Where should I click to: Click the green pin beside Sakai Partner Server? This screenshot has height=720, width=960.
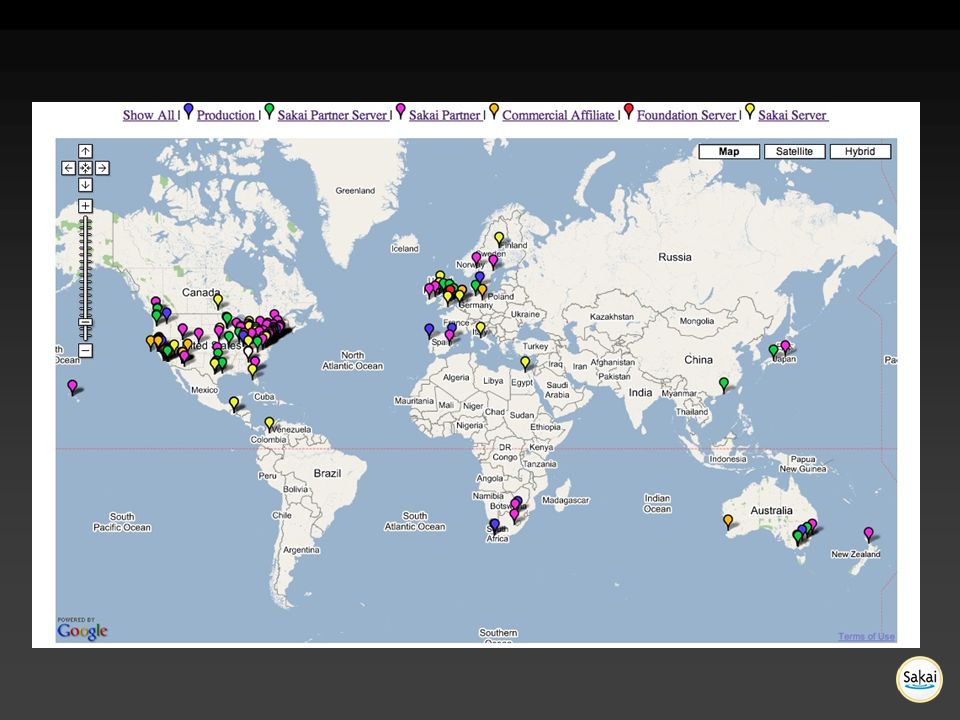tap(269, 111)
